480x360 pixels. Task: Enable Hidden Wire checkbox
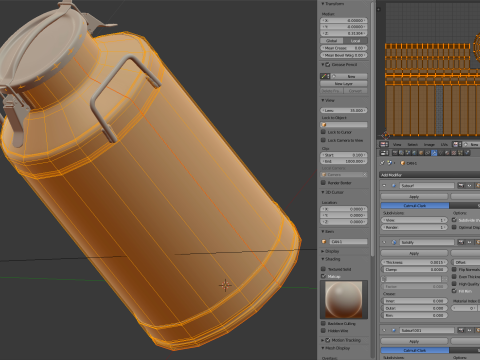point(323,331)
